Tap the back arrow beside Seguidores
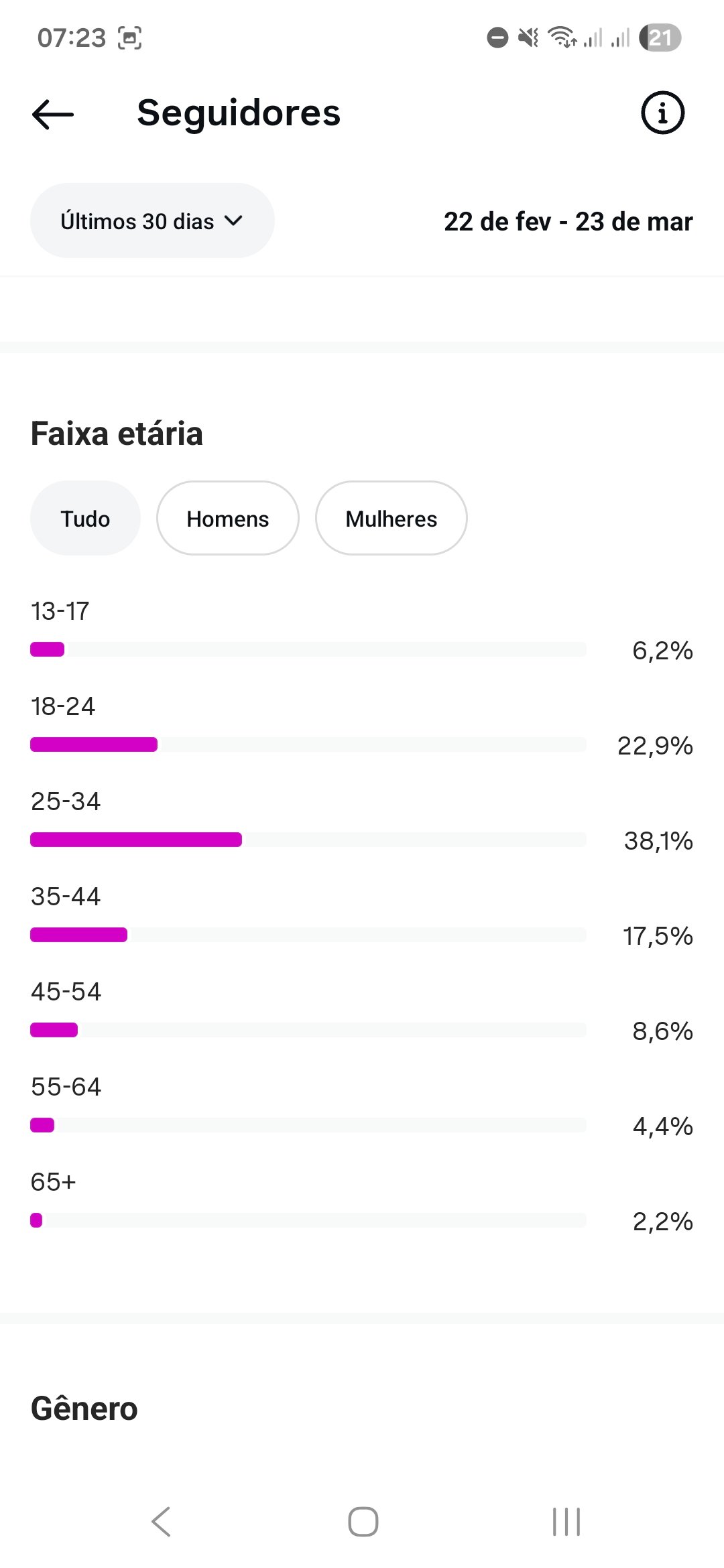 tap(53, 114)
